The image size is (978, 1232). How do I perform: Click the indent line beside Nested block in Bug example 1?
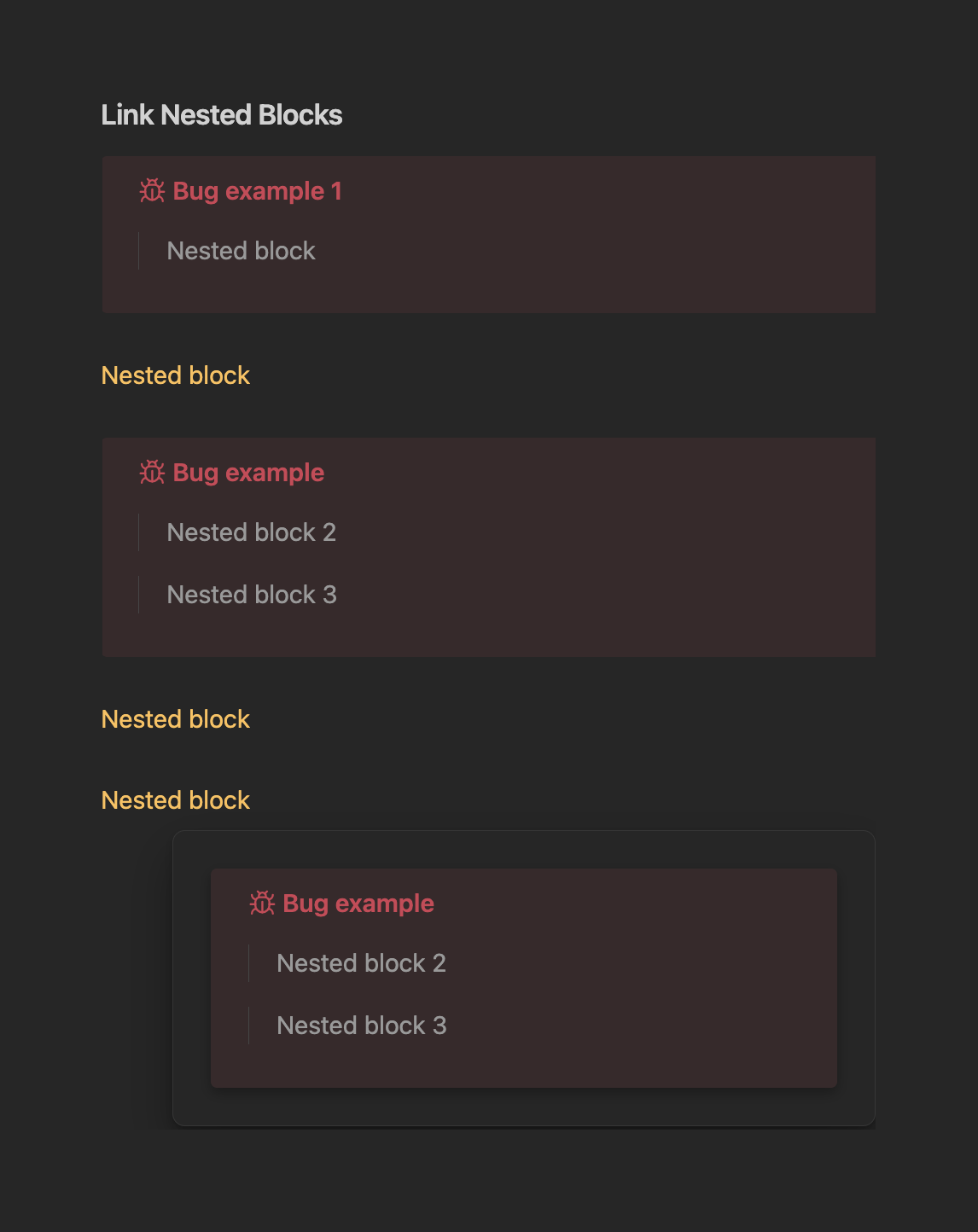pos(138,251)
